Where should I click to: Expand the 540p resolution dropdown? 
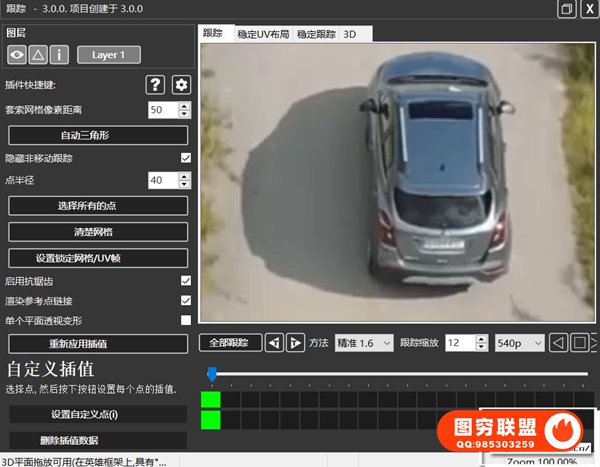[519, 343]
